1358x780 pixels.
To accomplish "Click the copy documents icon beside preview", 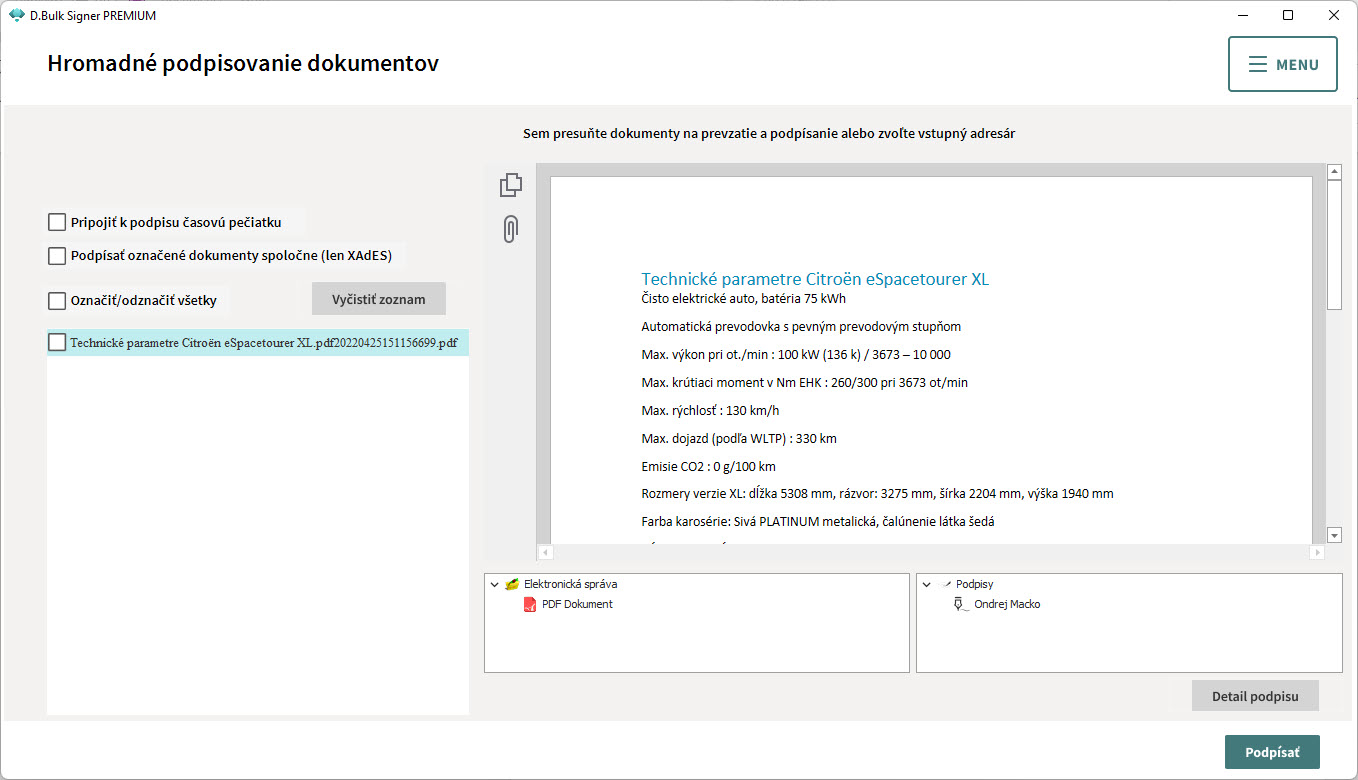I will [x=511, y=185].
